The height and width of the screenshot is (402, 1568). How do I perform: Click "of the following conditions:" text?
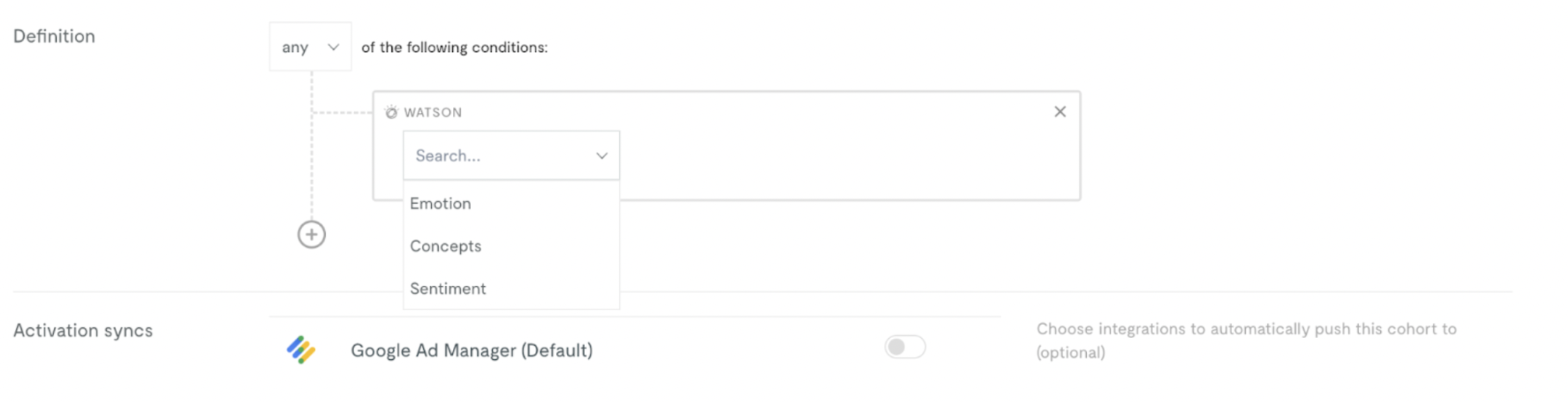point(455,48)
